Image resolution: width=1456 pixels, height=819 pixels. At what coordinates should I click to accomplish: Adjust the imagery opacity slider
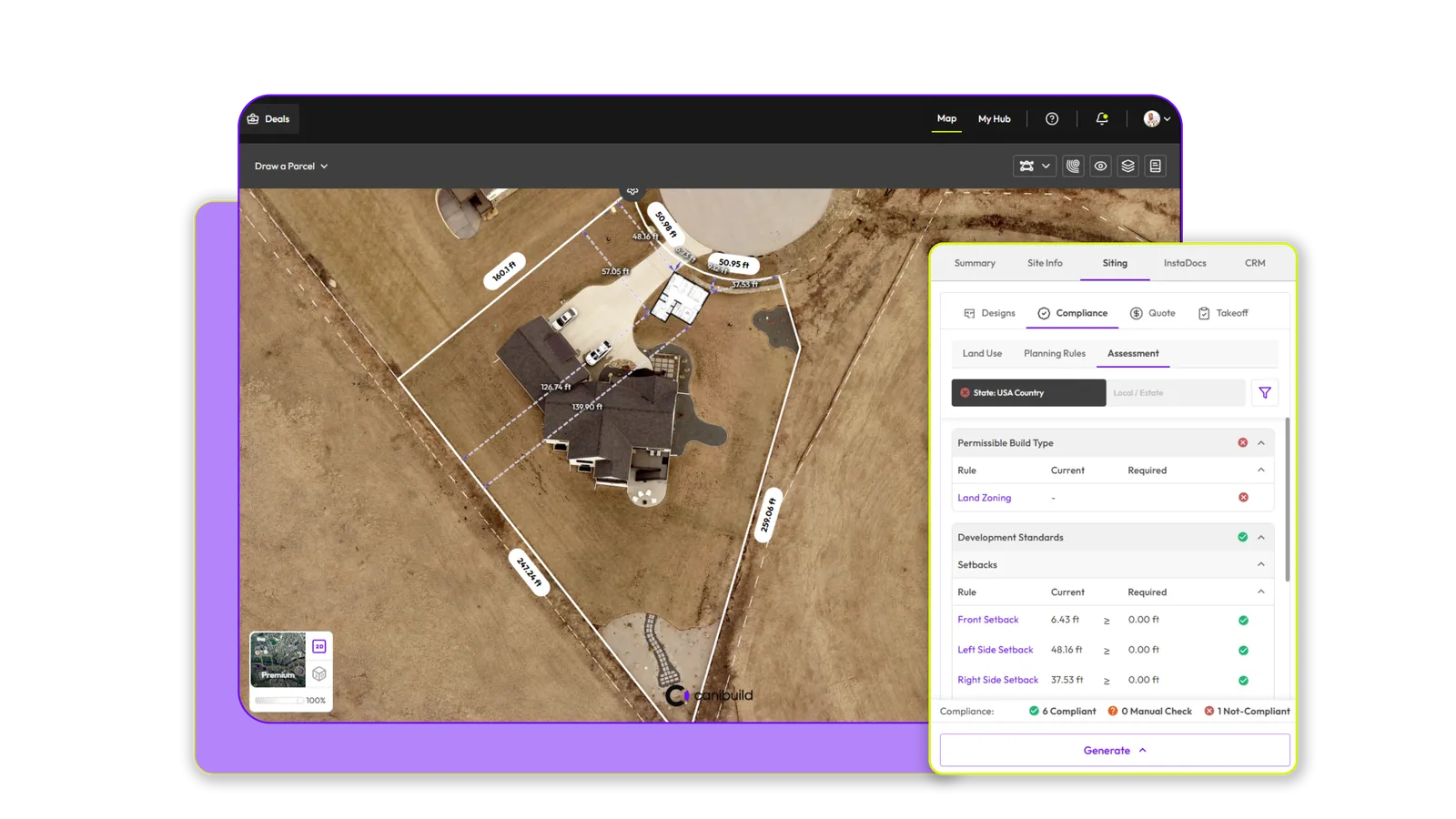click(278, 701)
